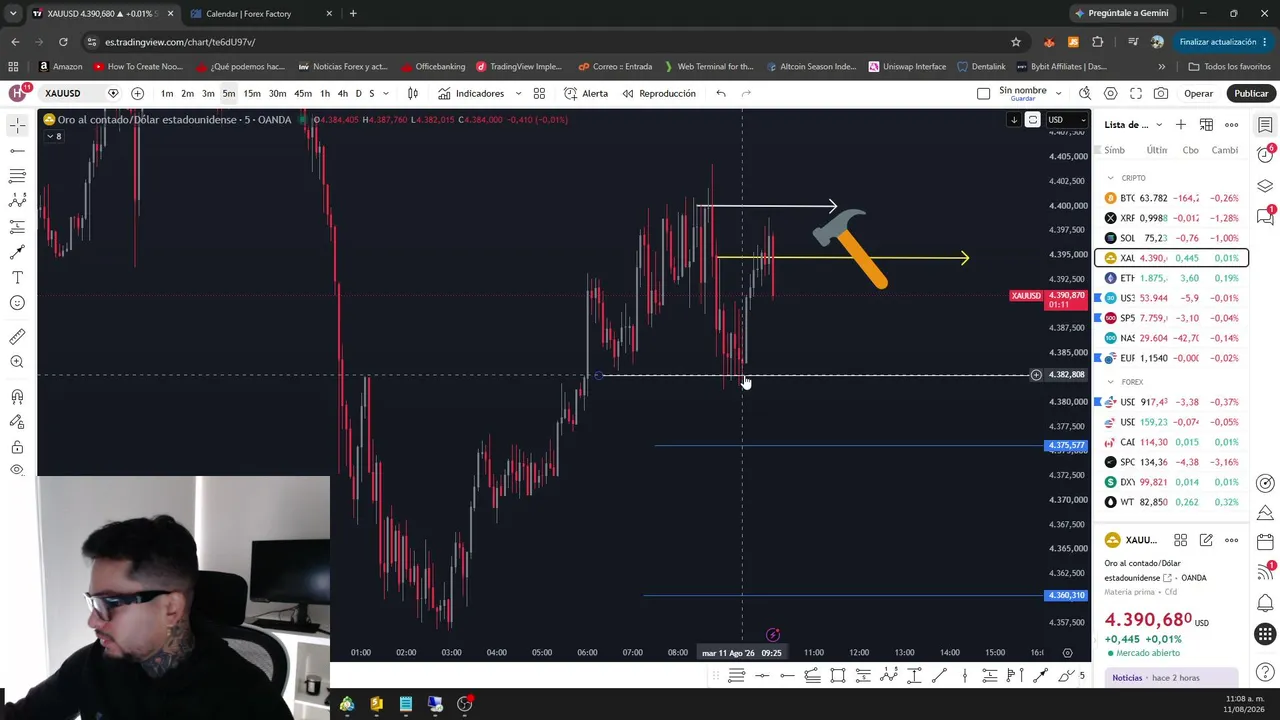Screen dimensions: 1280x720
Task: Expand the favorite indicators dropdown arrow
Action: [x=518, y=93]
